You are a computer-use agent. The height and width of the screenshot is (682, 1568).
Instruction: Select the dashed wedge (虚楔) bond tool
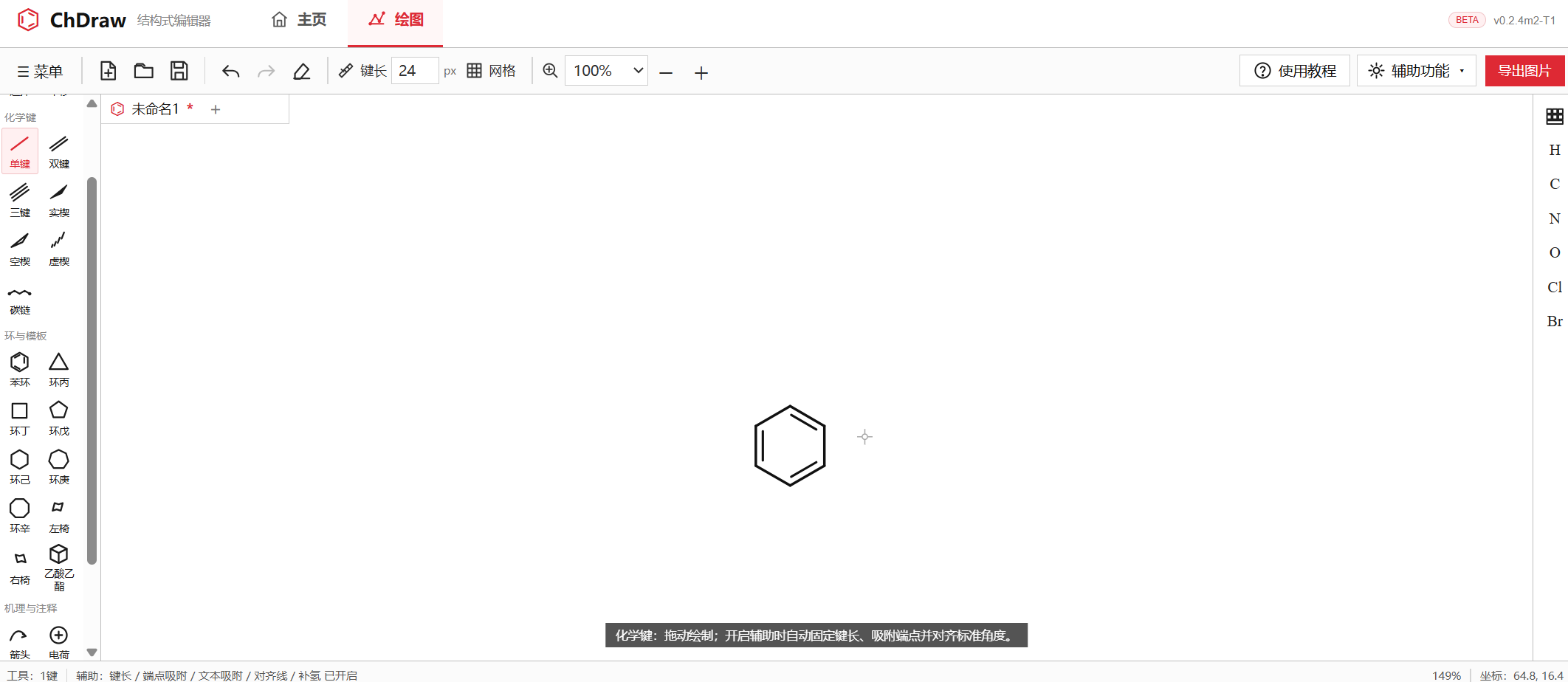[x=59, y=249]
